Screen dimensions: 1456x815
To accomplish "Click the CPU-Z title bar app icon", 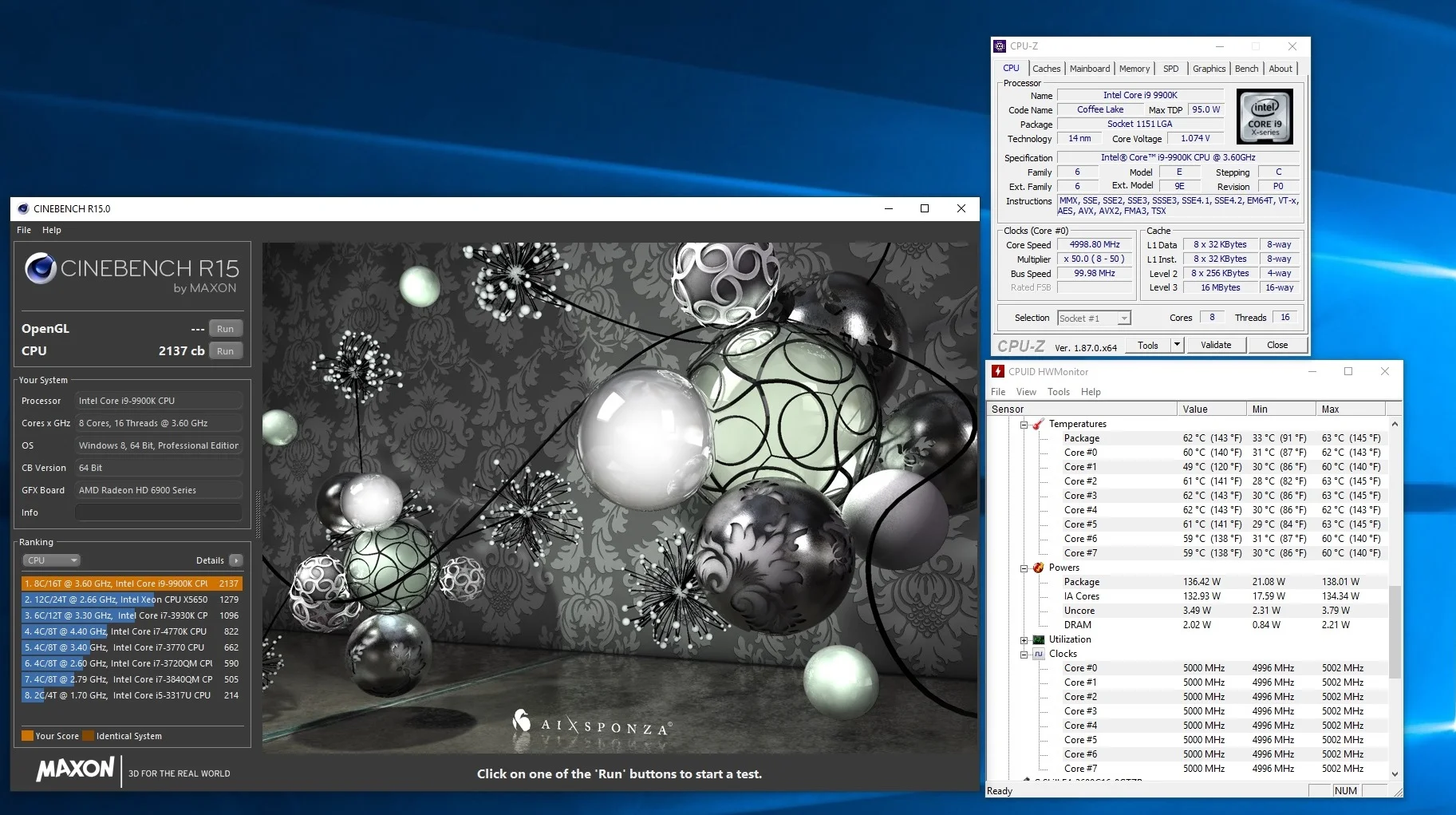I will [x=1000, y=46].
